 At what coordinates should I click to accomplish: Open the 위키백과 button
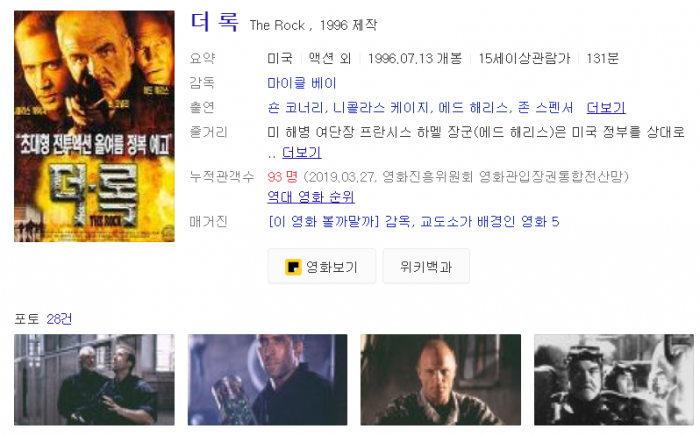pos(426,266)
